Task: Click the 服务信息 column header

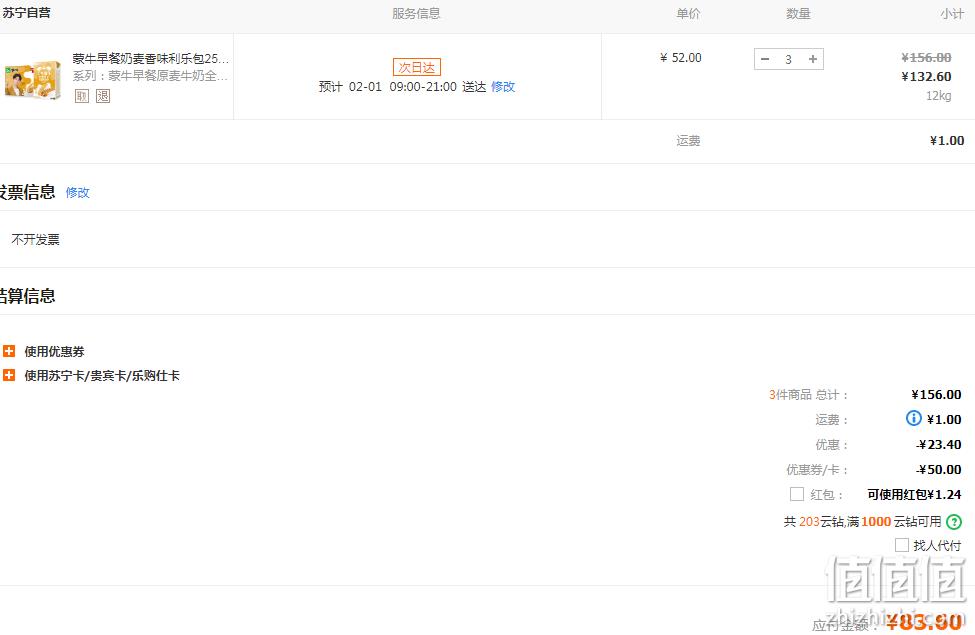Action: pos(416,14)
